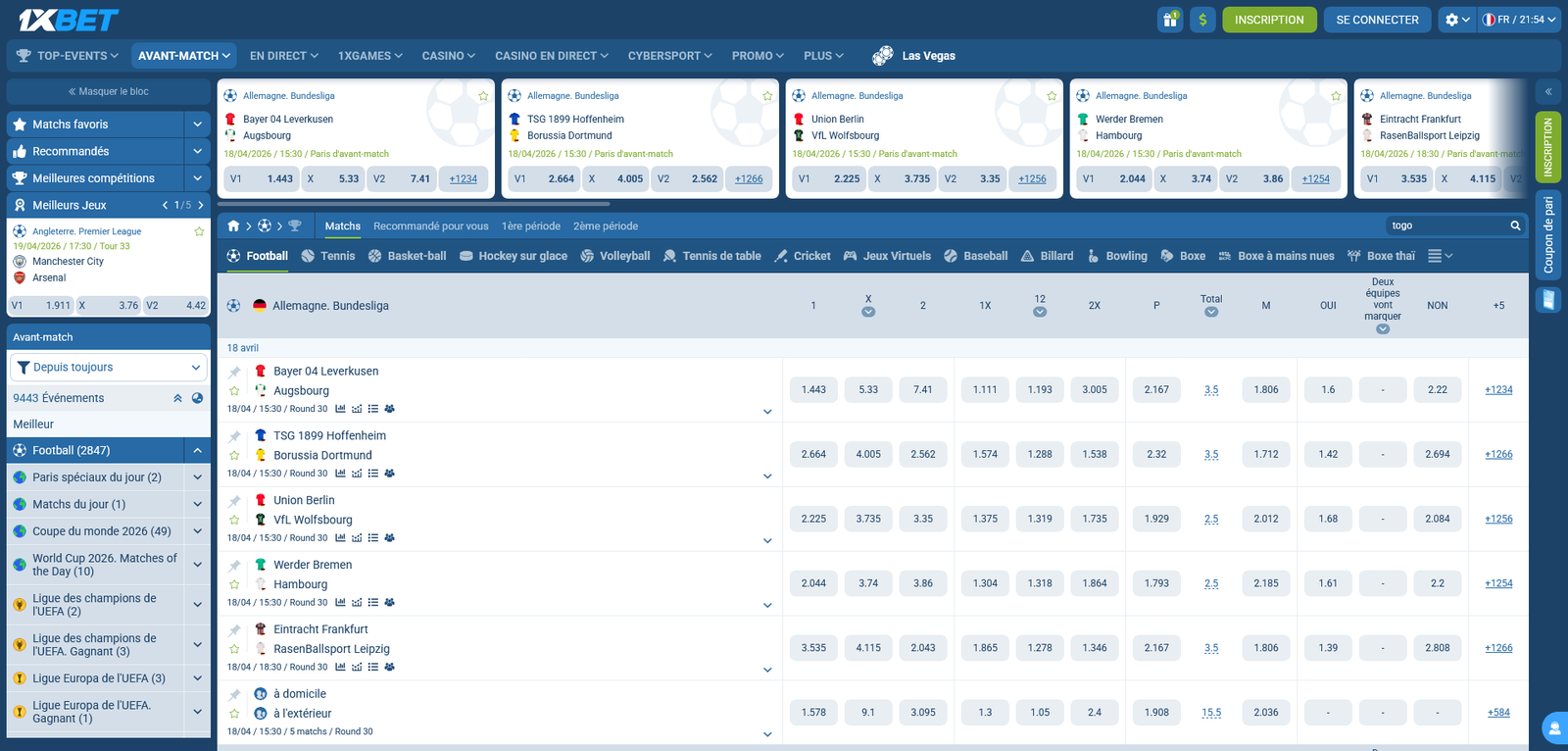Switch to Recommandé pour vous tab

point(431,226)
